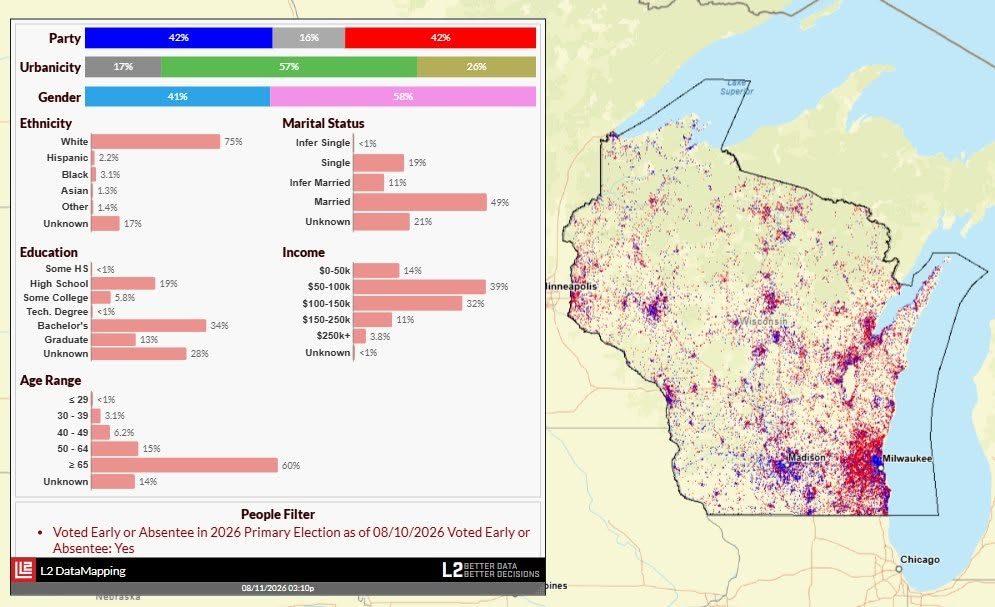The width and height of the screenshot is (995, 607).
Task: Click the green 57% Urbanicity segment
Action: (289, 67)
